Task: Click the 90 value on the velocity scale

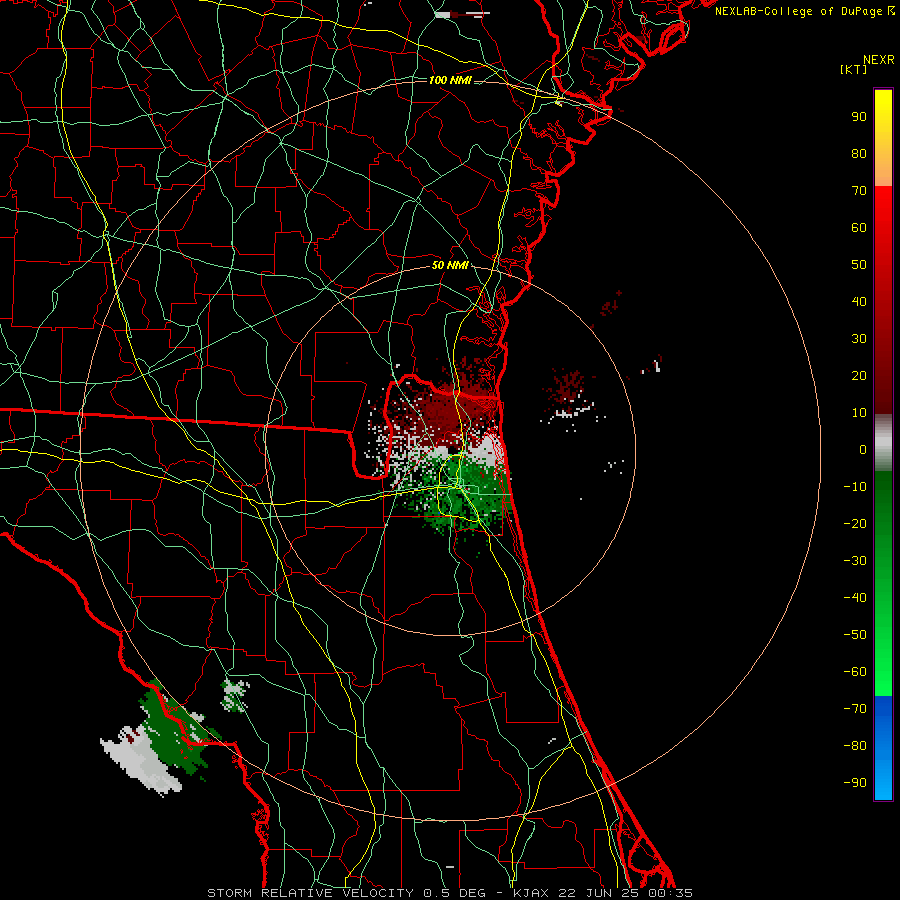Action: click(x=859, y=117)
